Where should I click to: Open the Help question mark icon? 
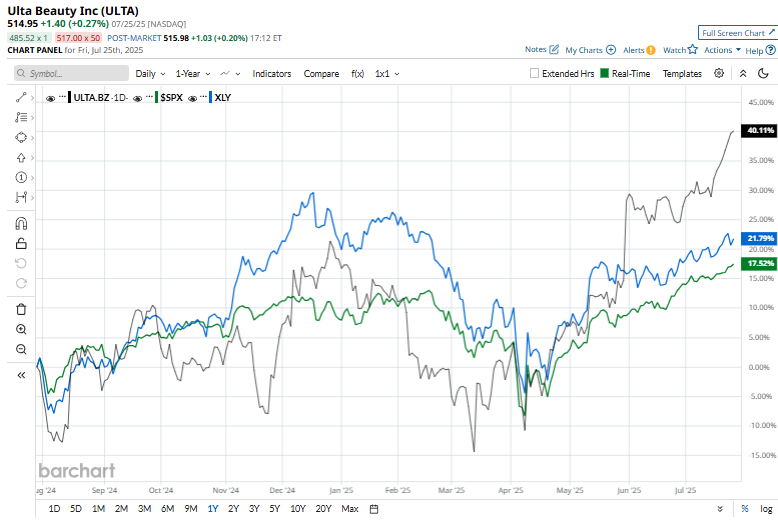[770, 50]
